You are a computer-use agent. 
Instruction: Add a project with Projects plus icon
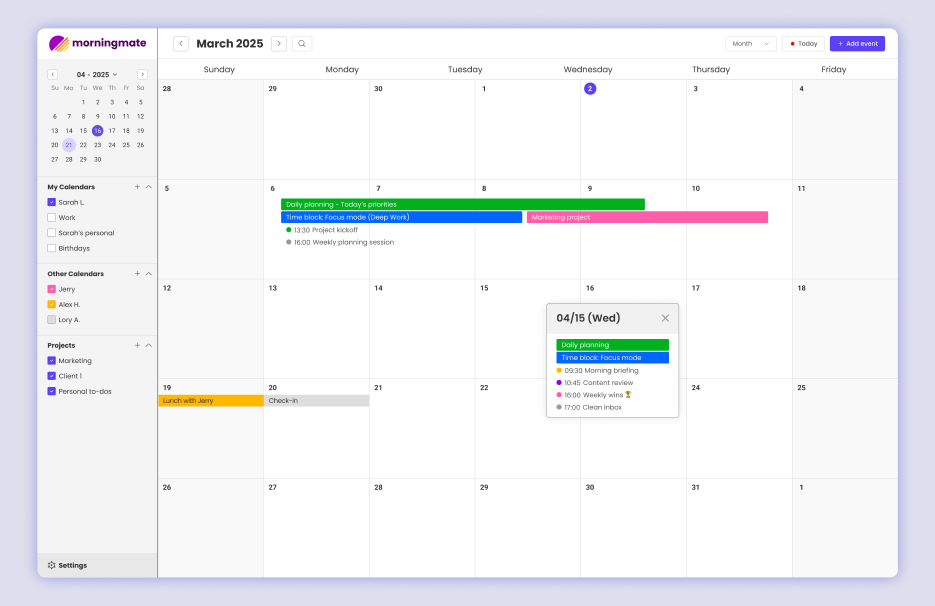[x=137, y=345]
